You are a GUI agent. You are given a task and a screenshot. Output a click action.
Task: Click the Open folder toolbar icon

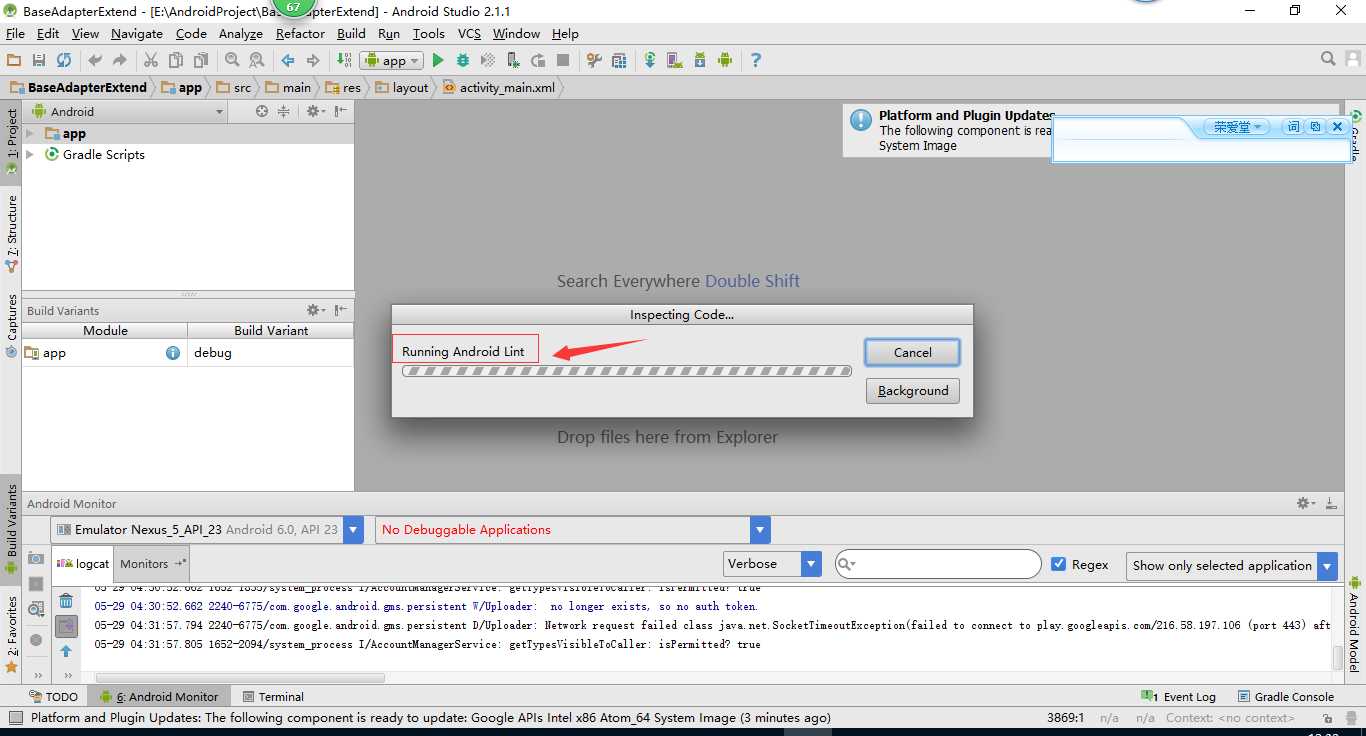[14, 61]
